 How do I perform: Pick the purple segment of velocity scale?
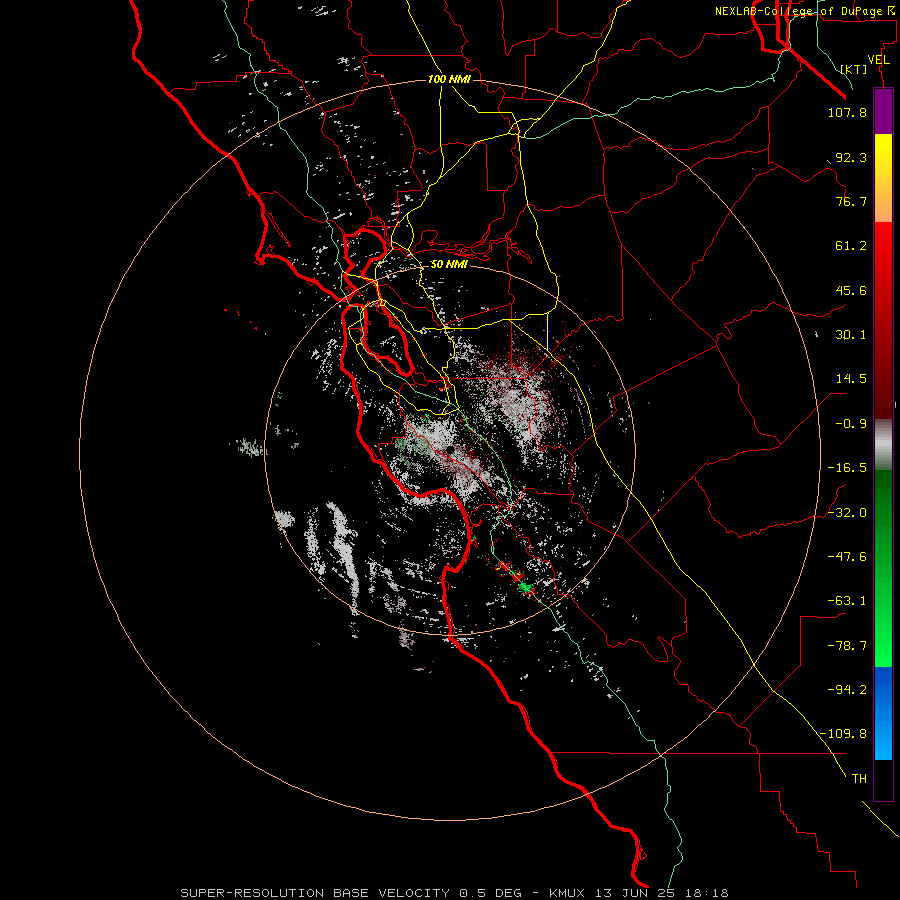pos(883,111)
